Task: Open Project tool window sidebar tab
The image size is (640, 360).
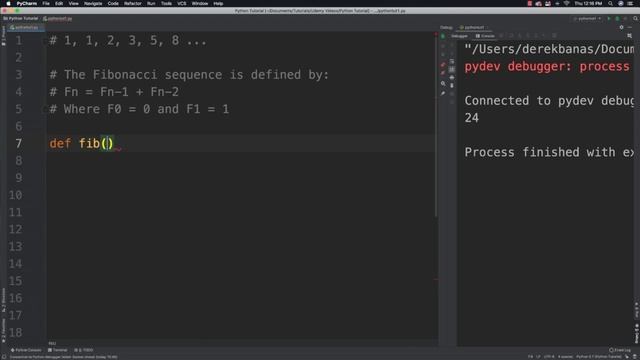Action: tap(3, 36)
